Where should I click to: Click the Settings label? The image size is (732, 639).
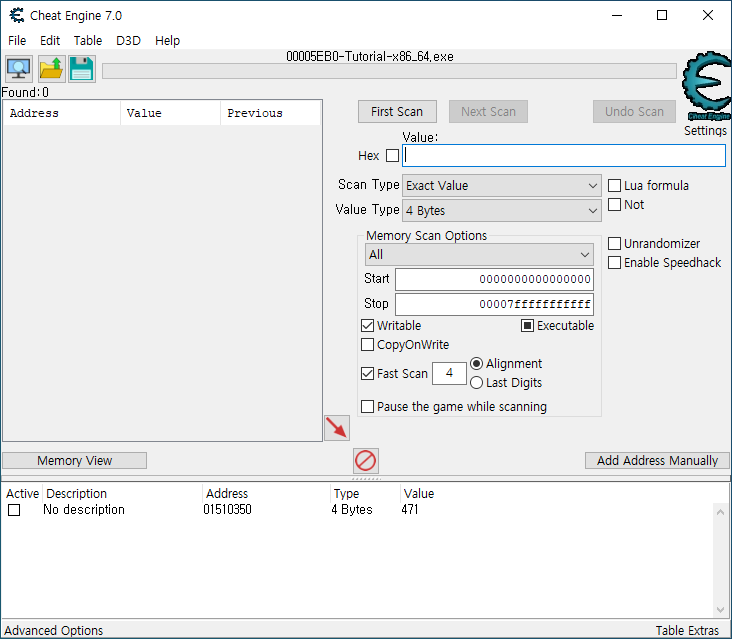705,131
